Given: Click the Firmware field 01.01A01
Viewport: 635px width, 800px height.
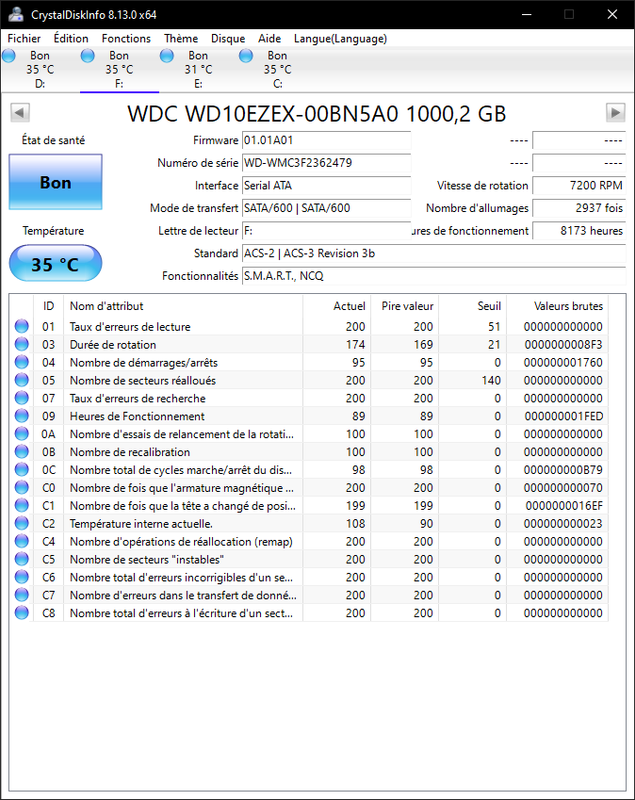Looking at the screenshot, I should [326, 140].
